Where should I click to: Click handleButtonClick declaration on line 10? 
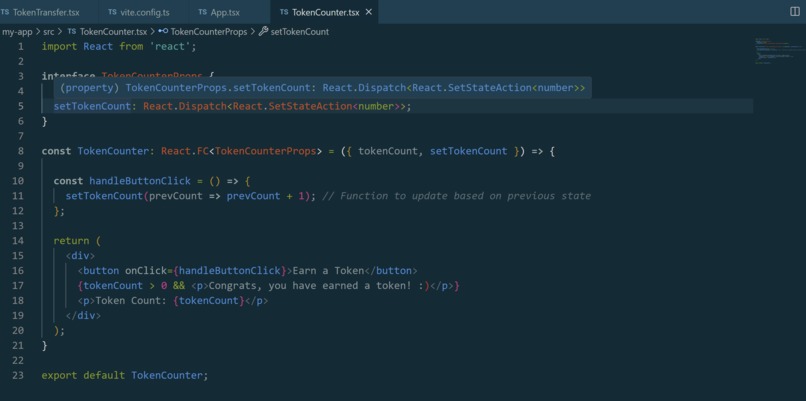pyautogui.click(x=140, y=181)
